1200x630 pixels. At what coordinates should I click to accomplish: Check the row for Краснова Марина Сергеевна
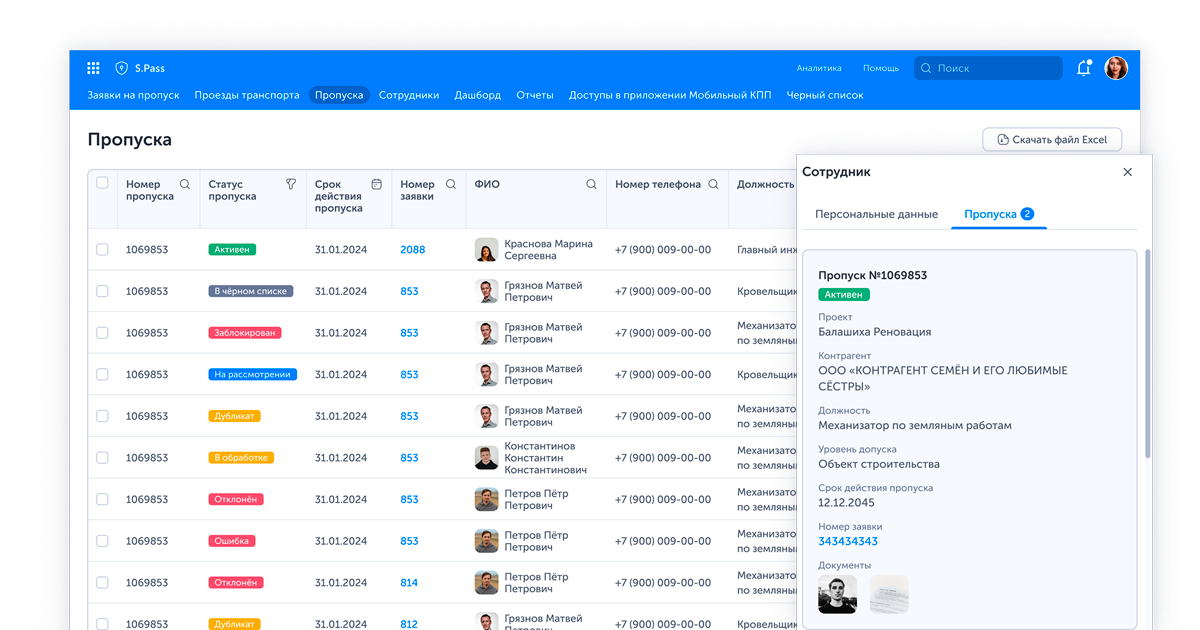[x=102, y=249]
